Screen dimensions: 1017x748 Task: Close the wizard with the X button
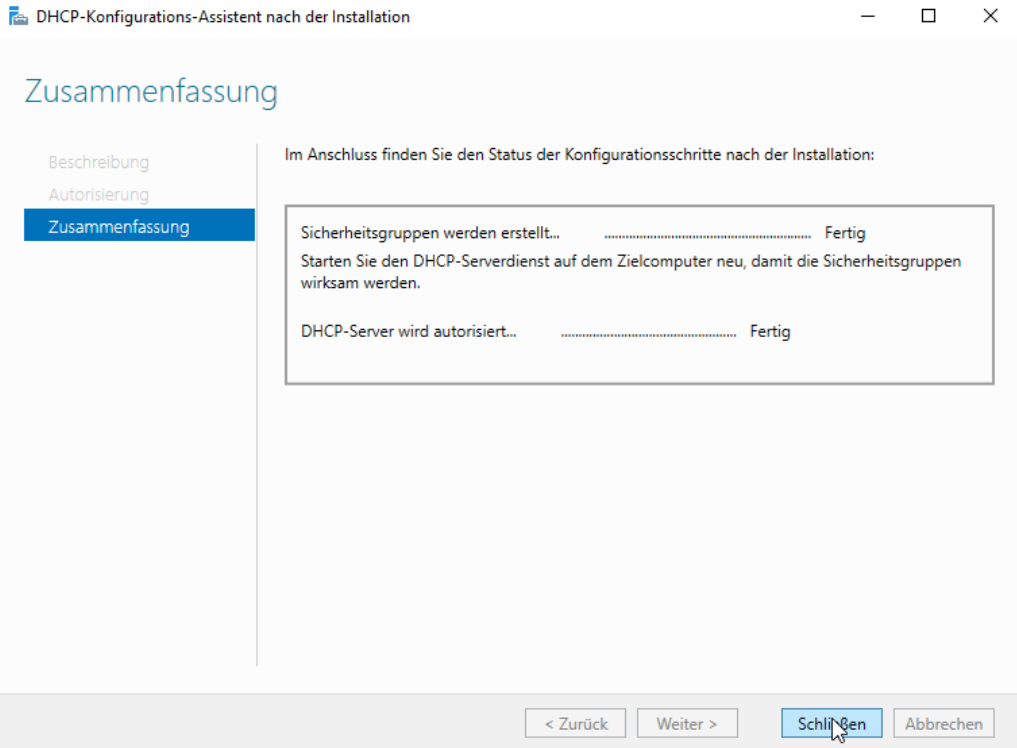tap(989, 16)
